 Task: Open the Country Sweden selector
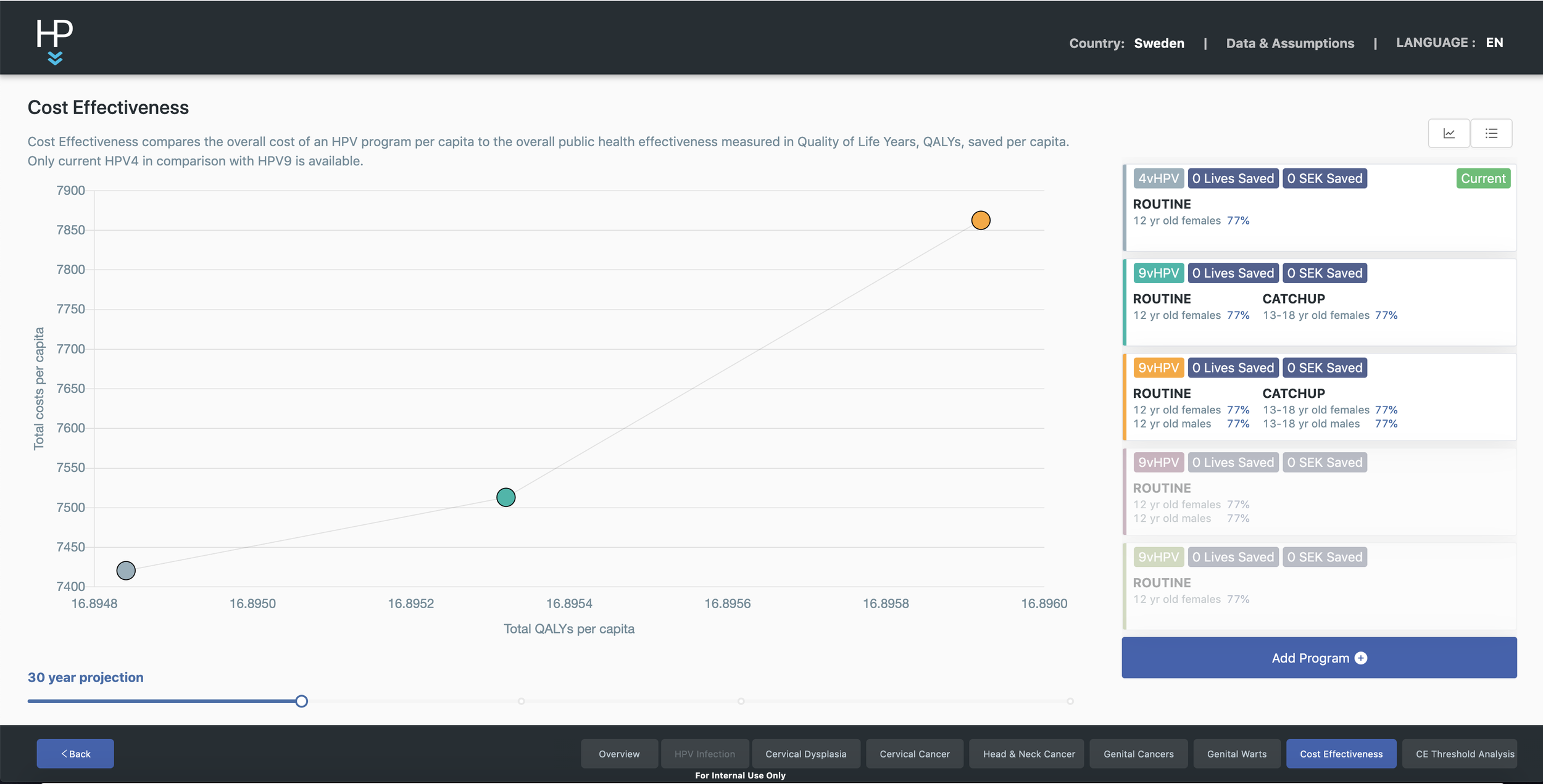coord(1158,43)
